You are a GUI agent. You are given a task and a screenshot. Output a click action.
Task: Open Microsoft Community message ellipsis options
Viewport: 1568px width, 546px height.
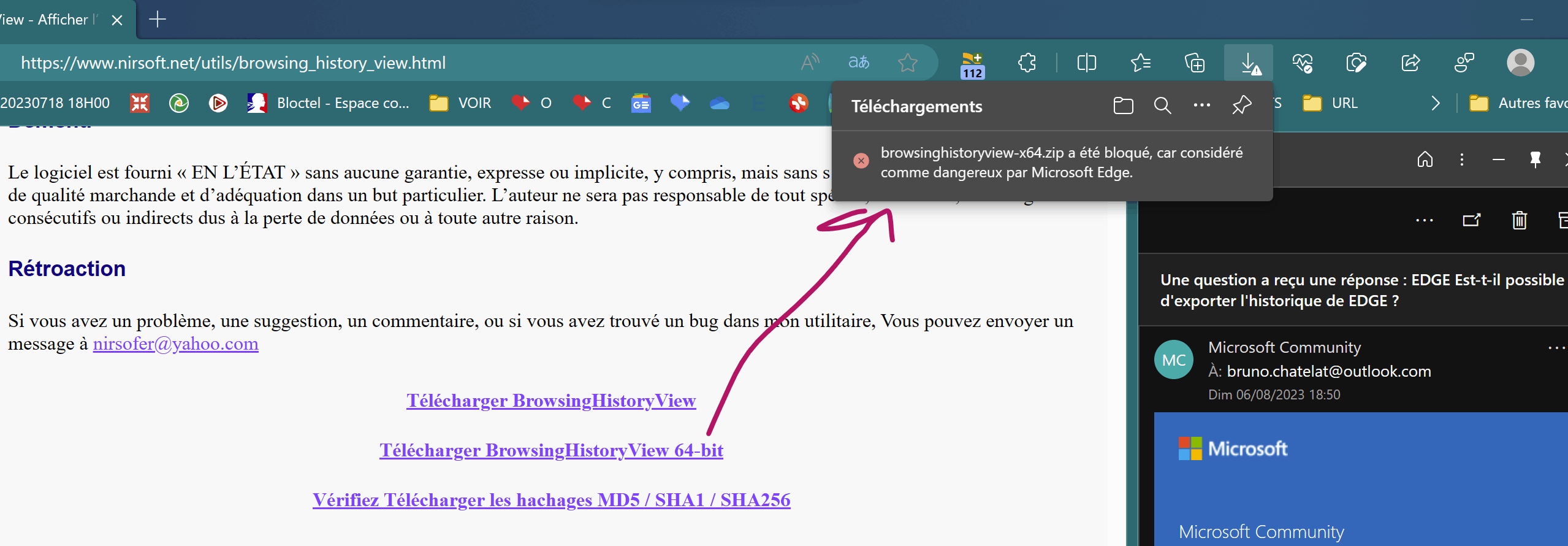pyautogui.click(x=1557, y=348)
